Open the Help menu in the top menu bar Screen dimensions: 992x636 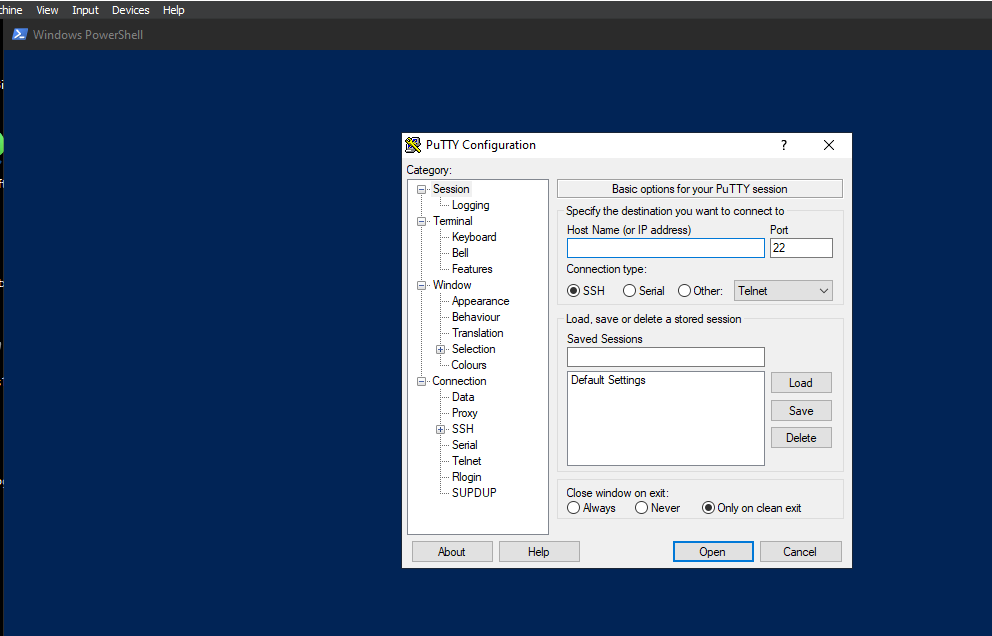(x=173, y=10)
